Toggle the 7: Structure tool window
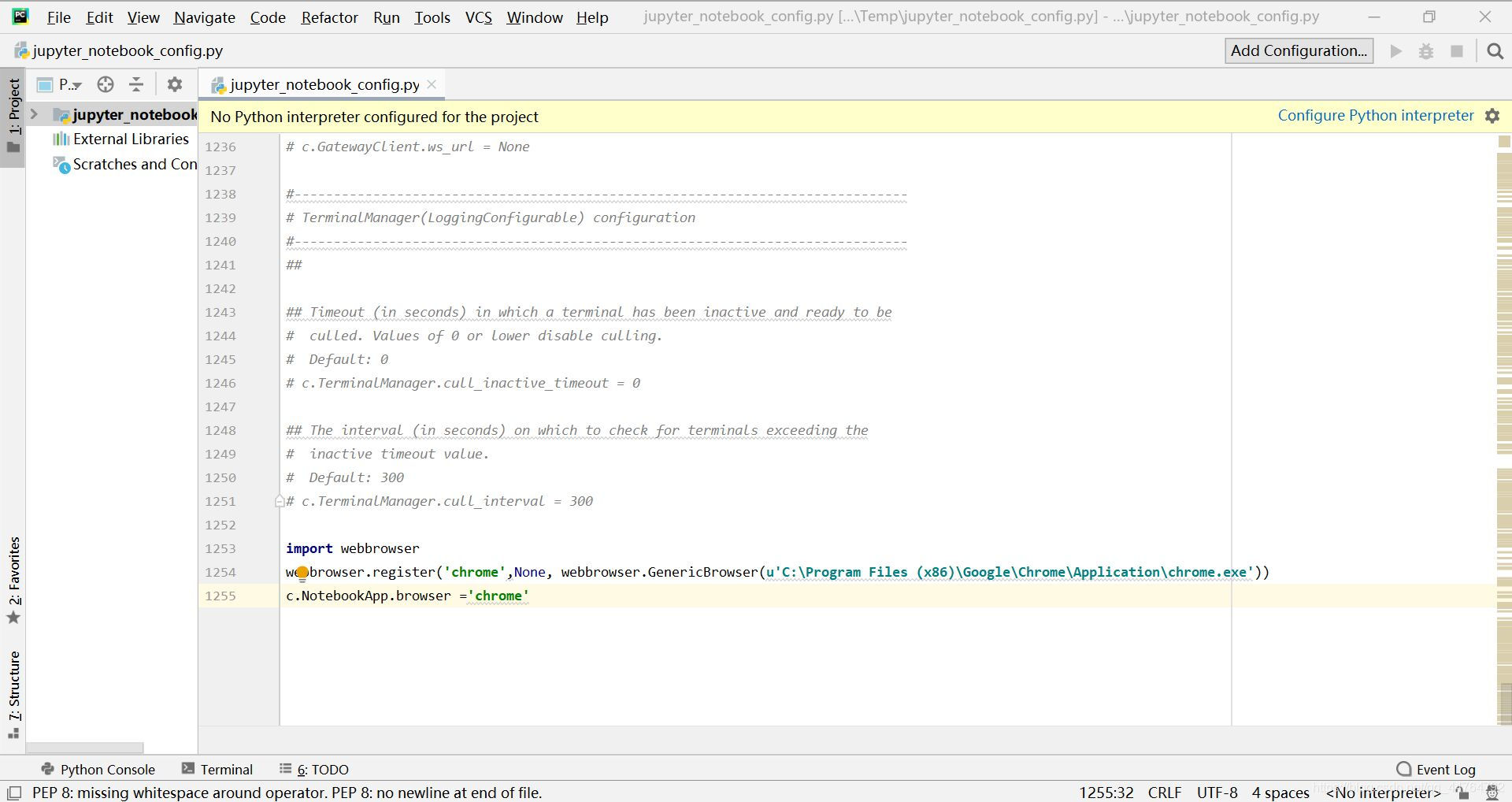This screenshot has width=1512, height=802. pyautogui.click(x=13, y=685)
